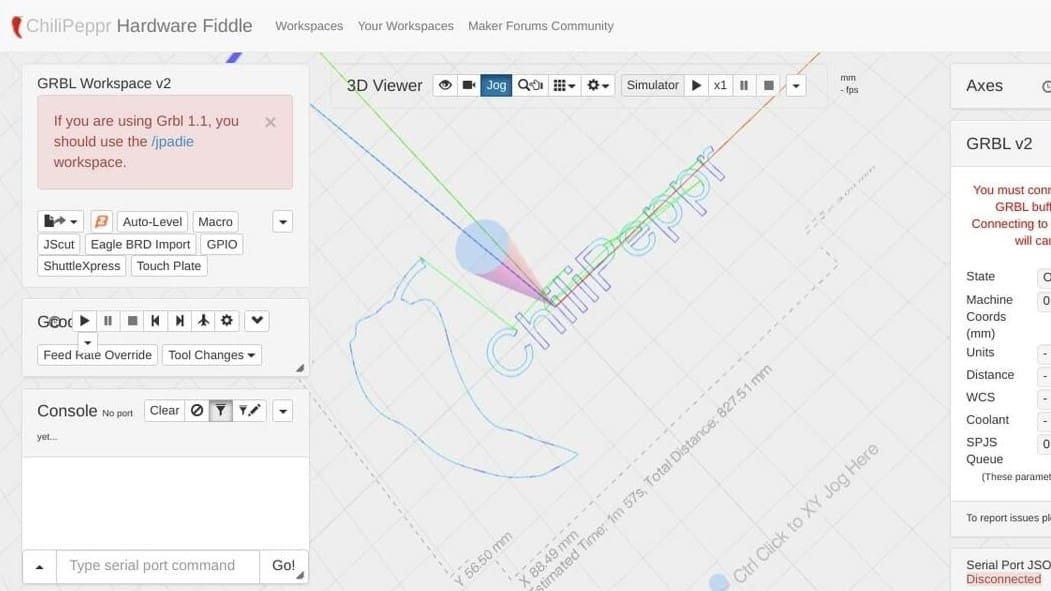Viewport: 1051px width, 591px height.
Task: Focus the serial port command field
Action: click(x=158, y=566)
